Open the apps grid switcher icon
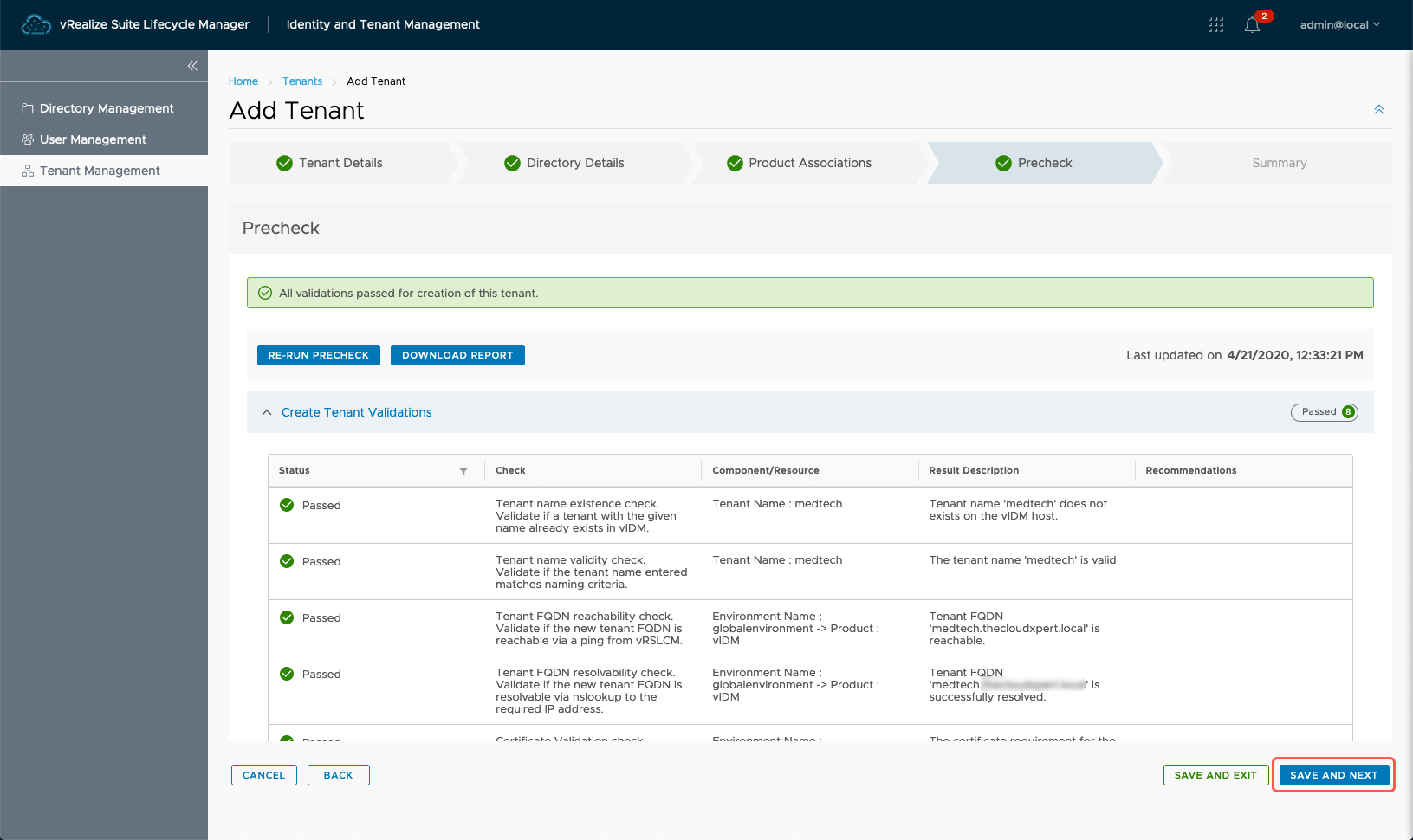1413x840 pixels. pos(1215,25)
